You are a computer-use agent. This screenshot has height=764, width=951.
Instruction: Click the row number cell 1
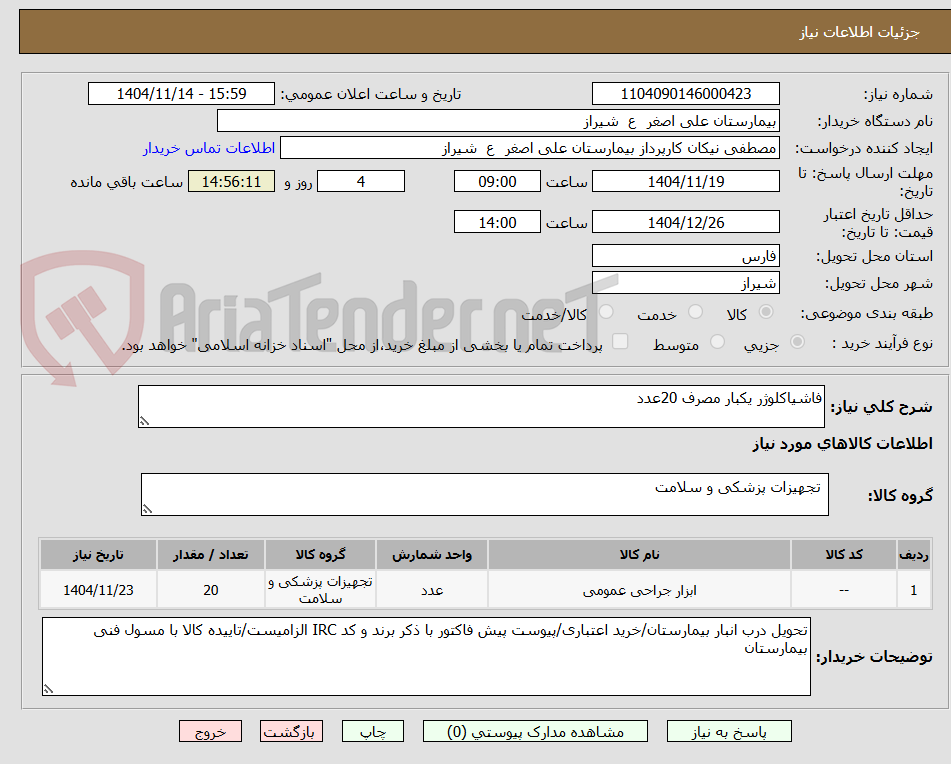tap(914, 590)
